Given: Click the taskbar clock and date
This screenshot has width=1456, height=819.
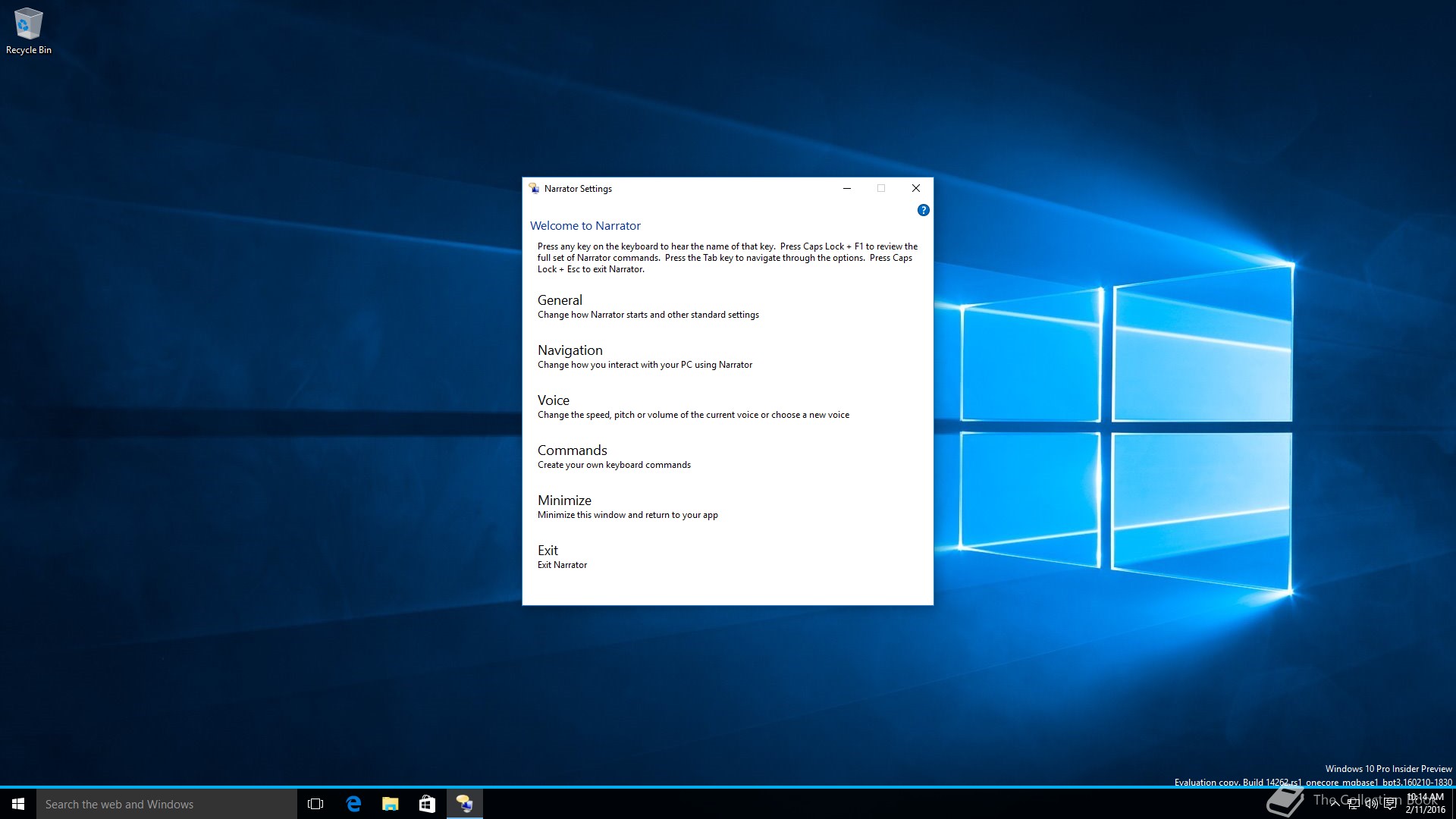Looking at the screenshot, I should click(x=1426, y=804).
